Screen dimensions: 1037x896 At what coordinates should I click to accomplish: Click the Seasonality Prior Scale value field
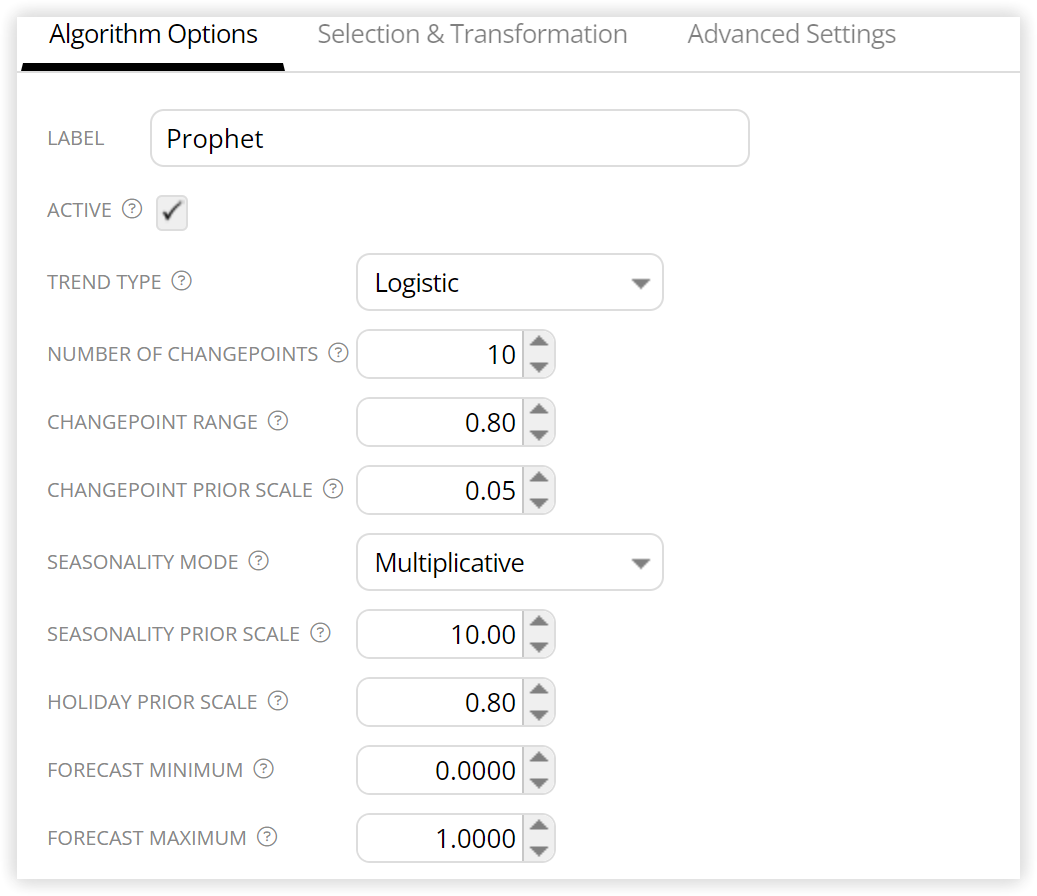coord(440,634)
